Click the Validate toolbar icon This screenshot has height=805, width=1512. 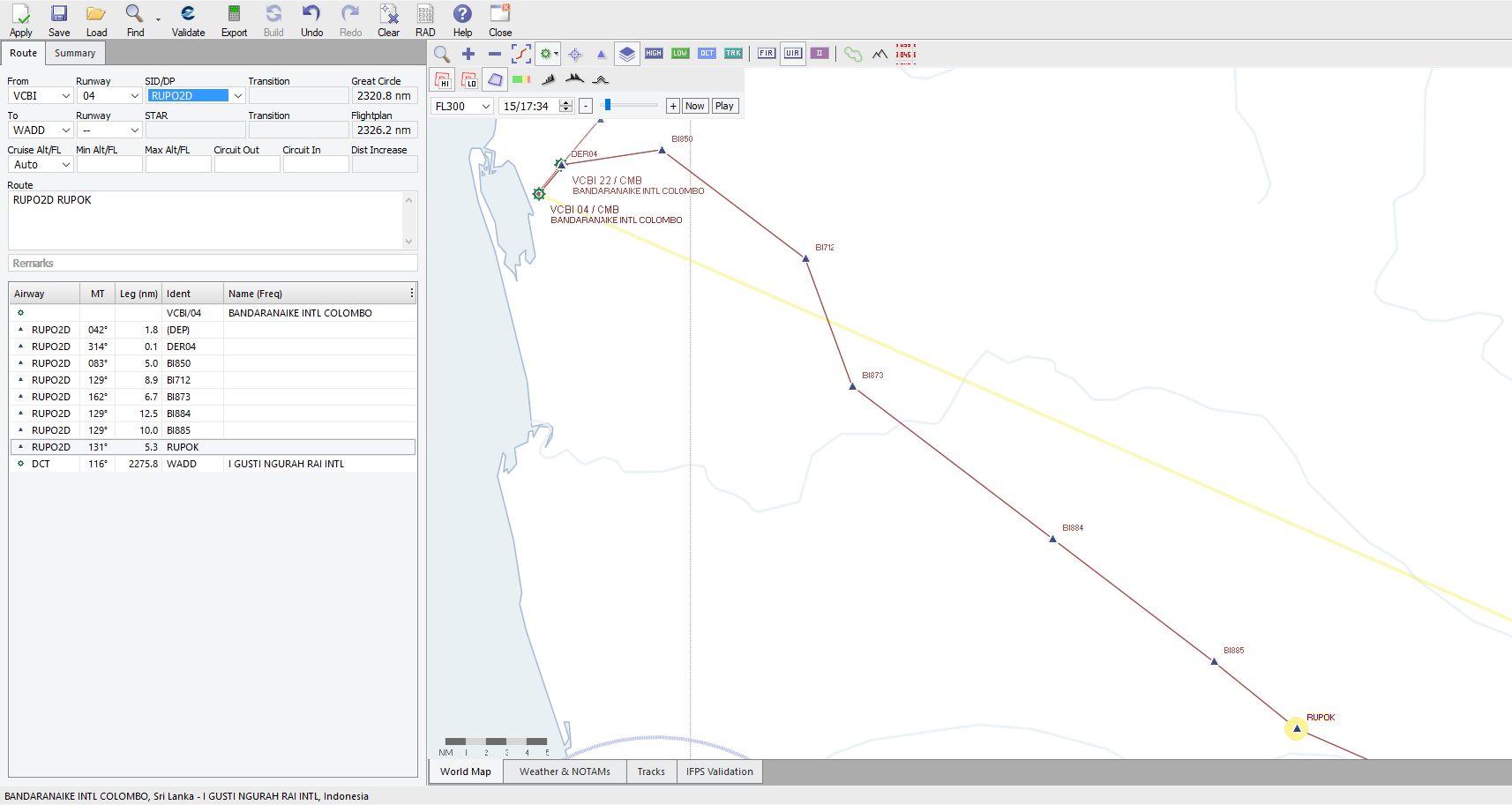[188, 14]
